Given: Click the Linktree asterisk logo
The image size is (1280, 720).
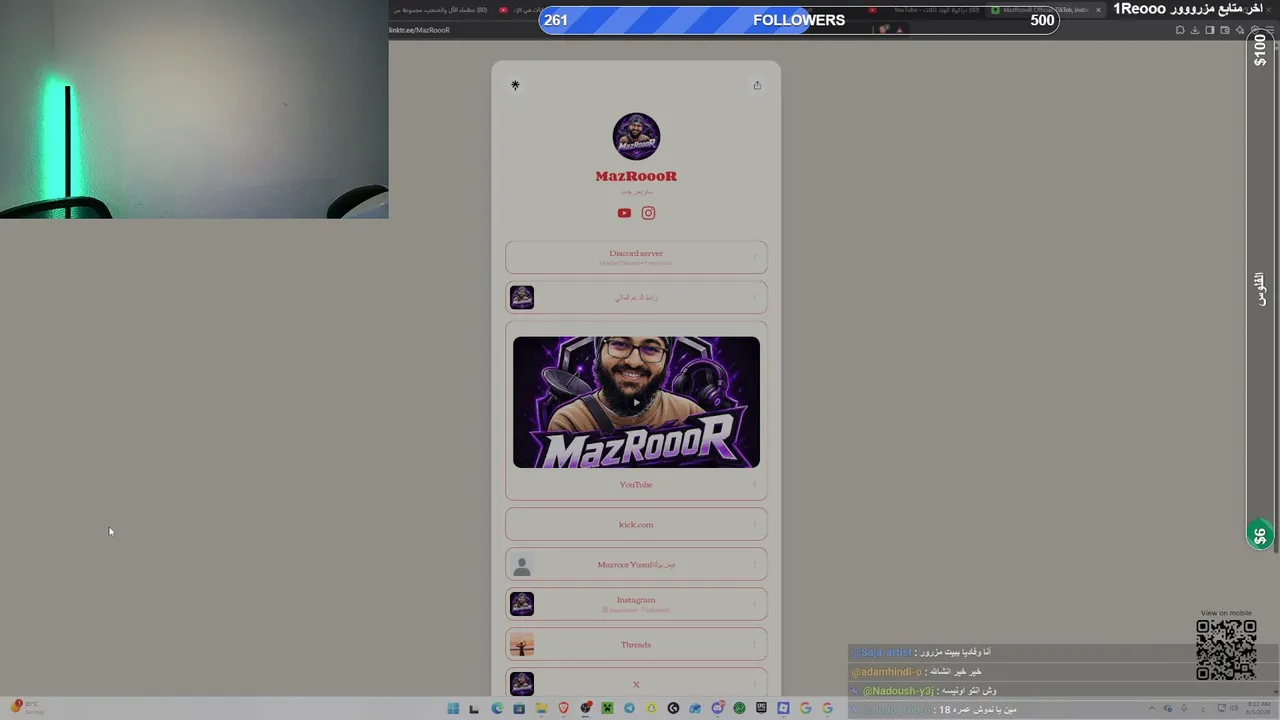Looking at the screenshot, I should pyautogui.click(x=515, y=85).
